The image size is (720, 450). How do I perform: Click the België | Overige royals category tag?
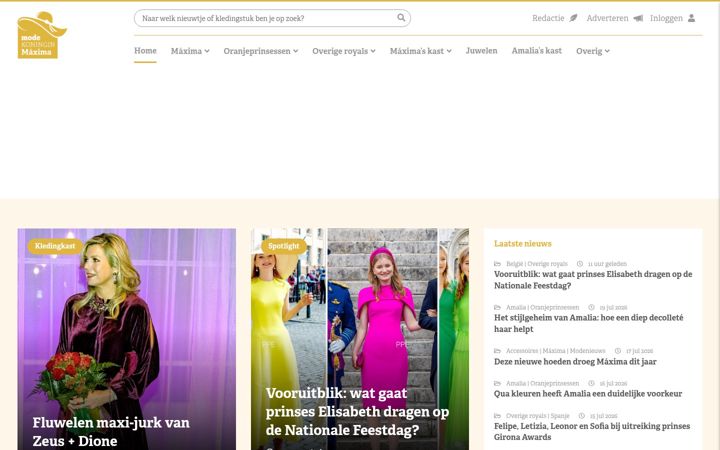pos(537,264)
